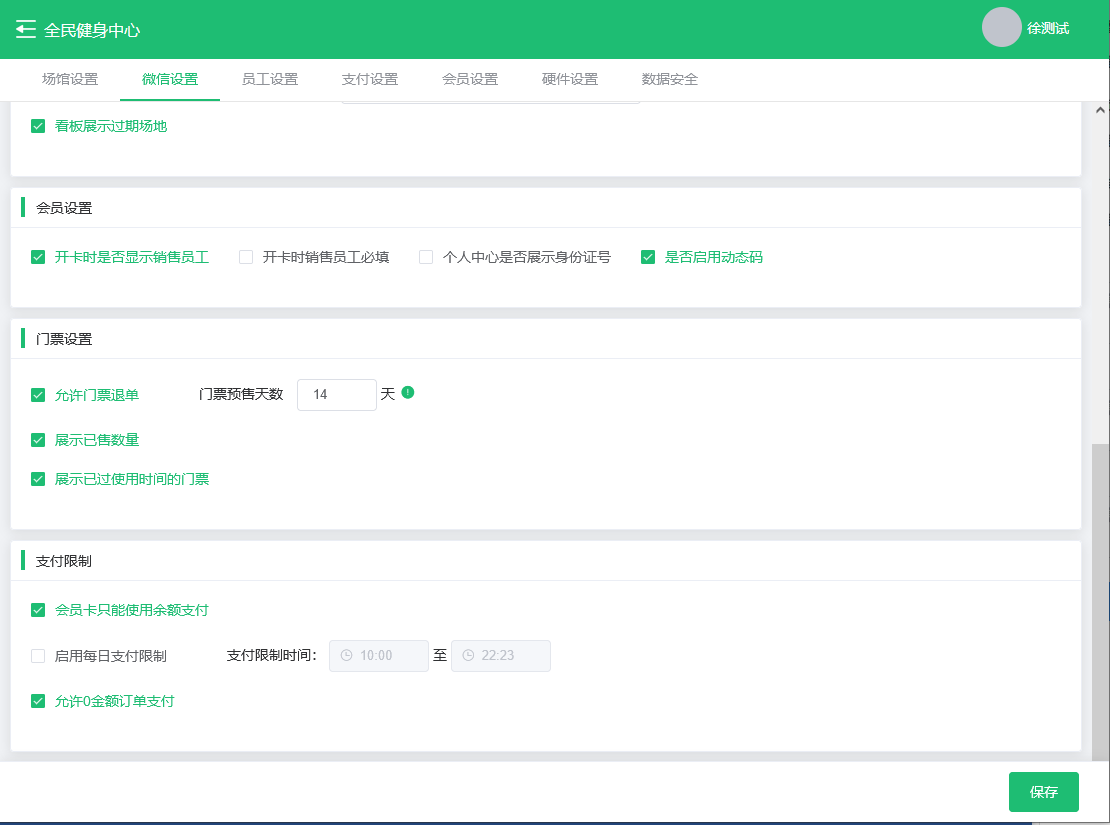Click the 会员设置 section heading

[64, 208]
